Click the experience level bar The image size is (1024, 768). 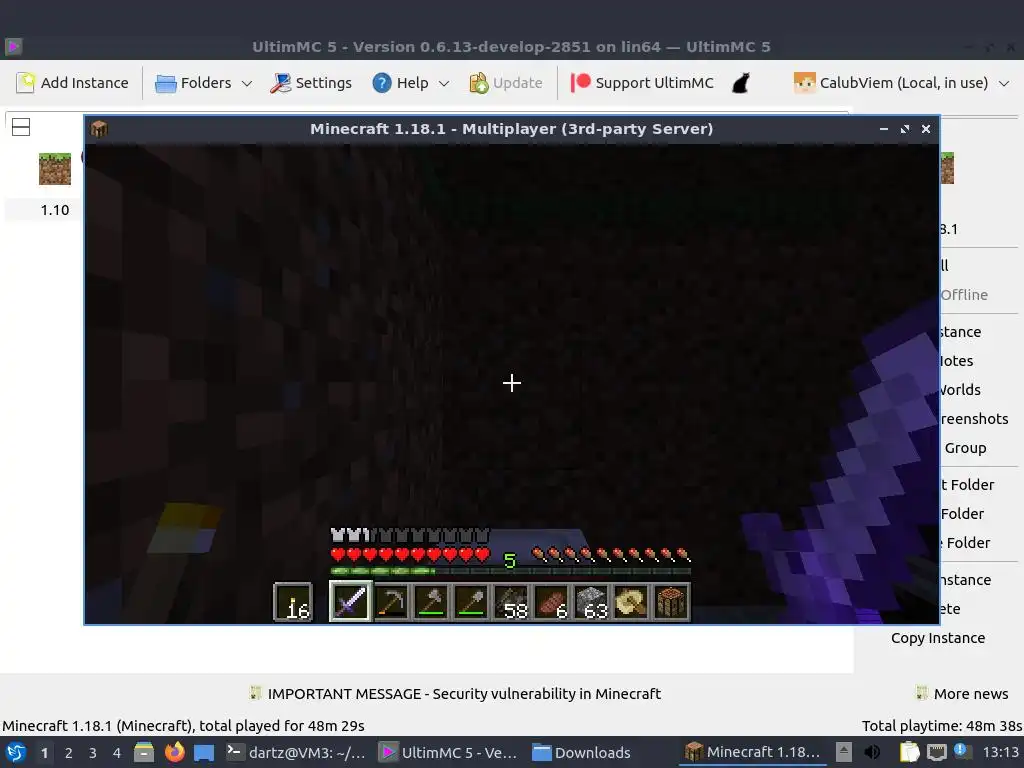pos(511,571)
